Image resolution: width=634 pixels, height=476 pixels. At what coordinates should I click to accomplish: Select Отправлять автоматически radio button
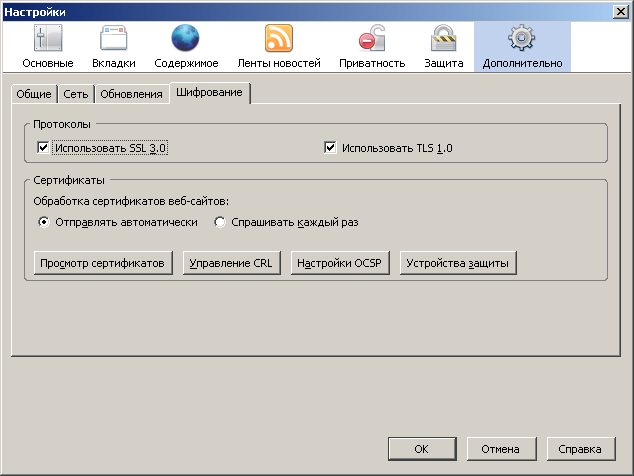pyautogui.click(x=44, y=222)
